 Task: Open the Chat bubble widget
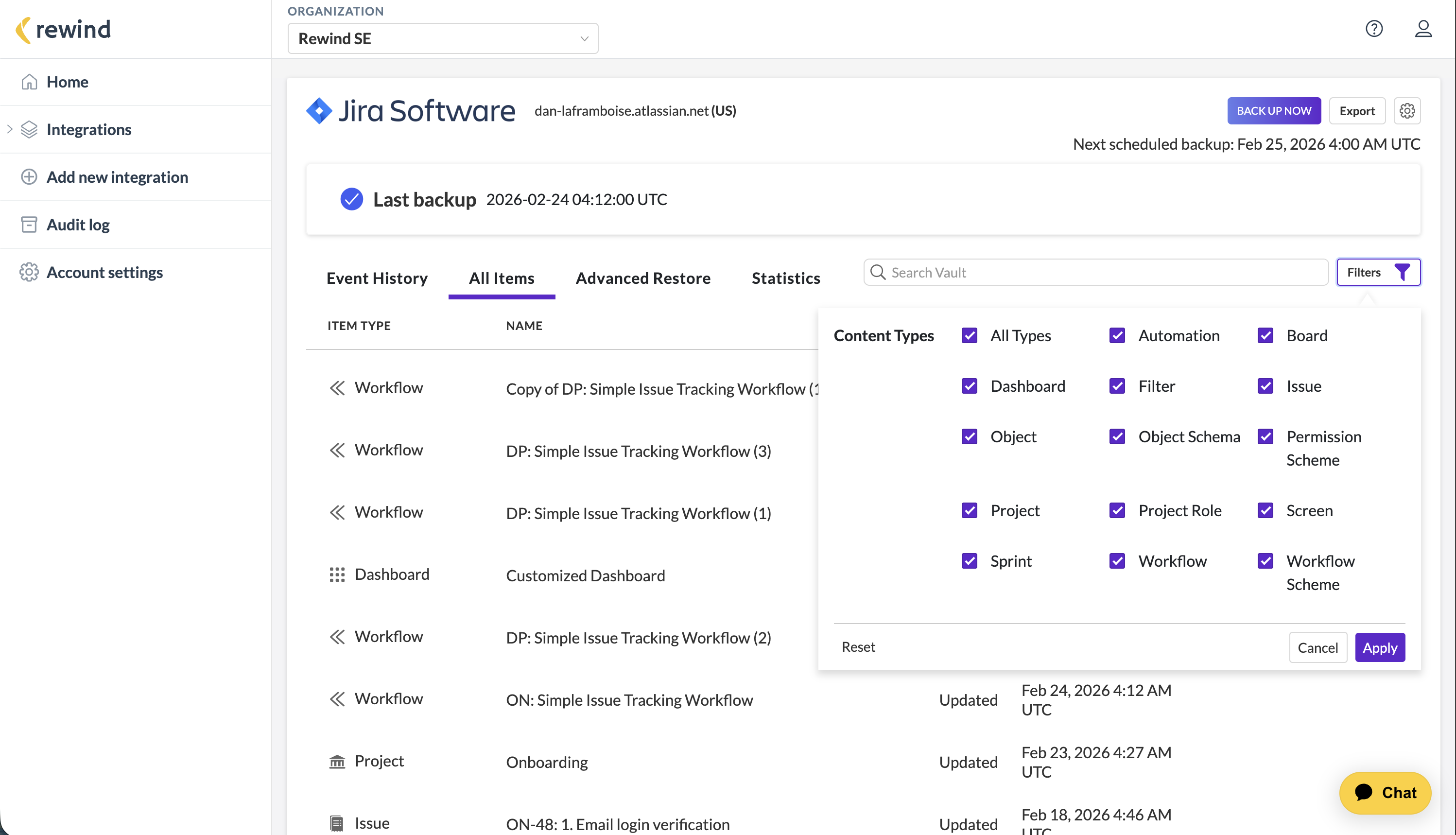click(1385, 793)
